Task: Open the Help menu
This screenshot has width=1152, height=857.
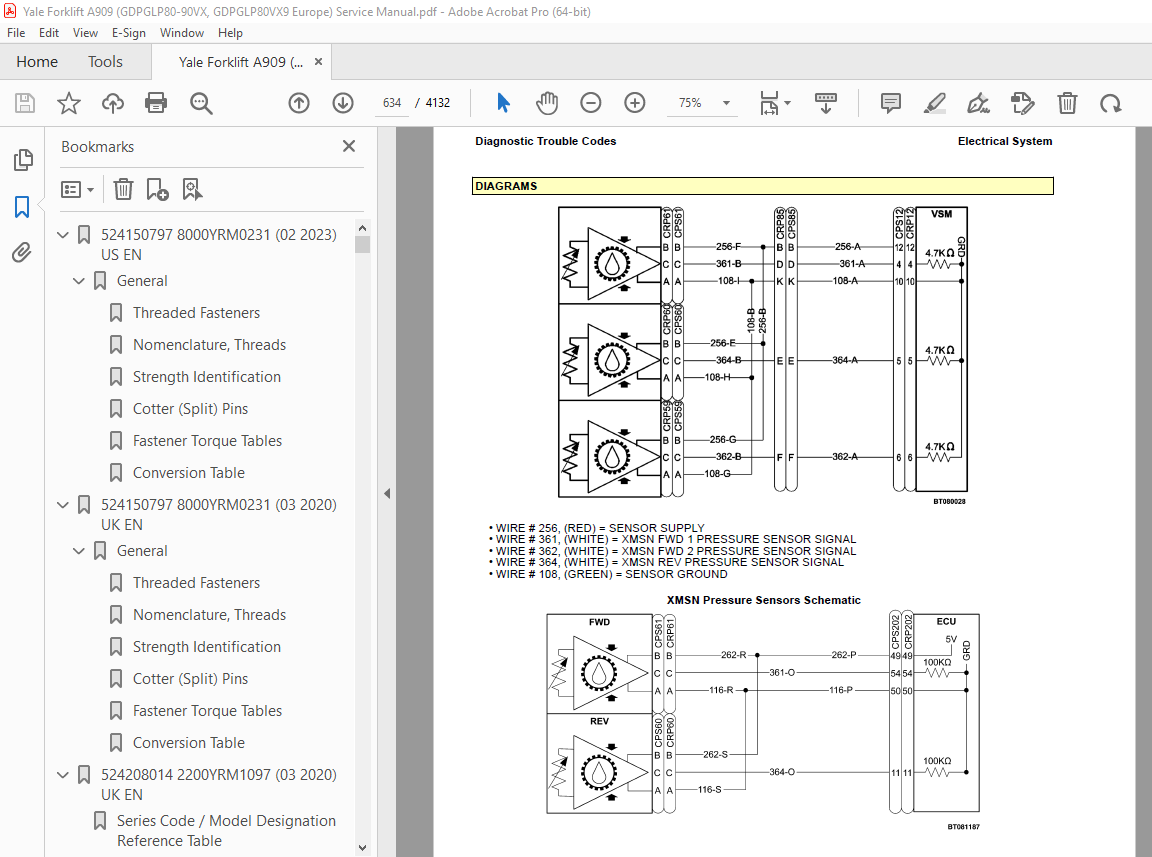Action: [x=230, y=33]
